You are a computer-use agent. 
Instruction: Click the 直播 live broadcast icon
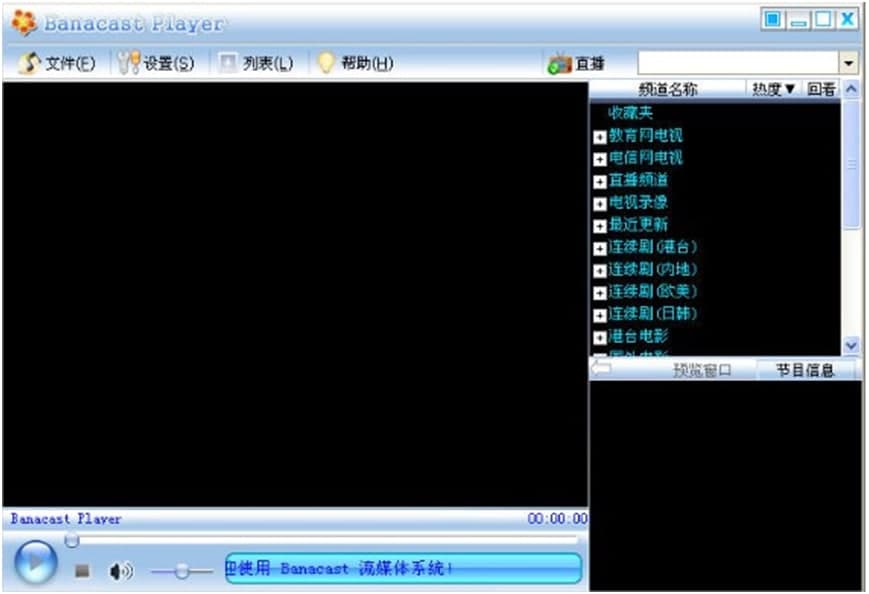(560, 60)
